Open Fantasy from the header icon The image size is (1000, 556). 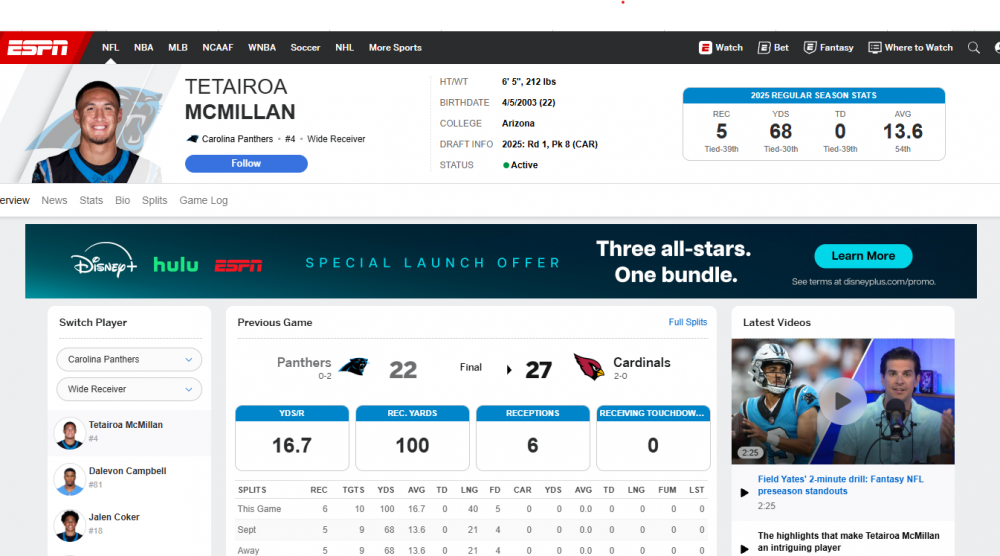[811, 48]
